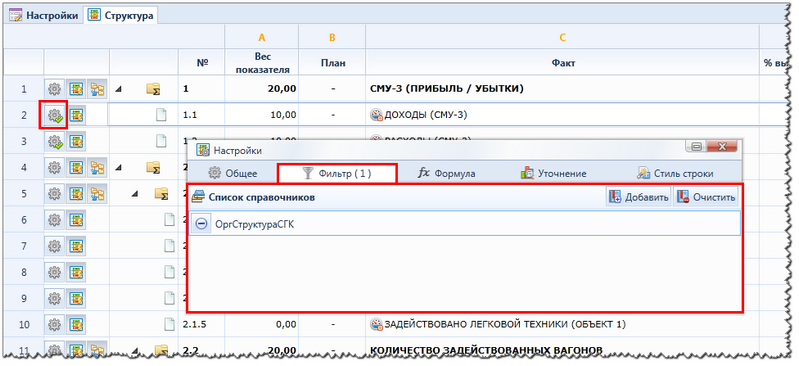Collapse the tree node in row 4
This screenshot has width=799, height=366.
[118, 168]
